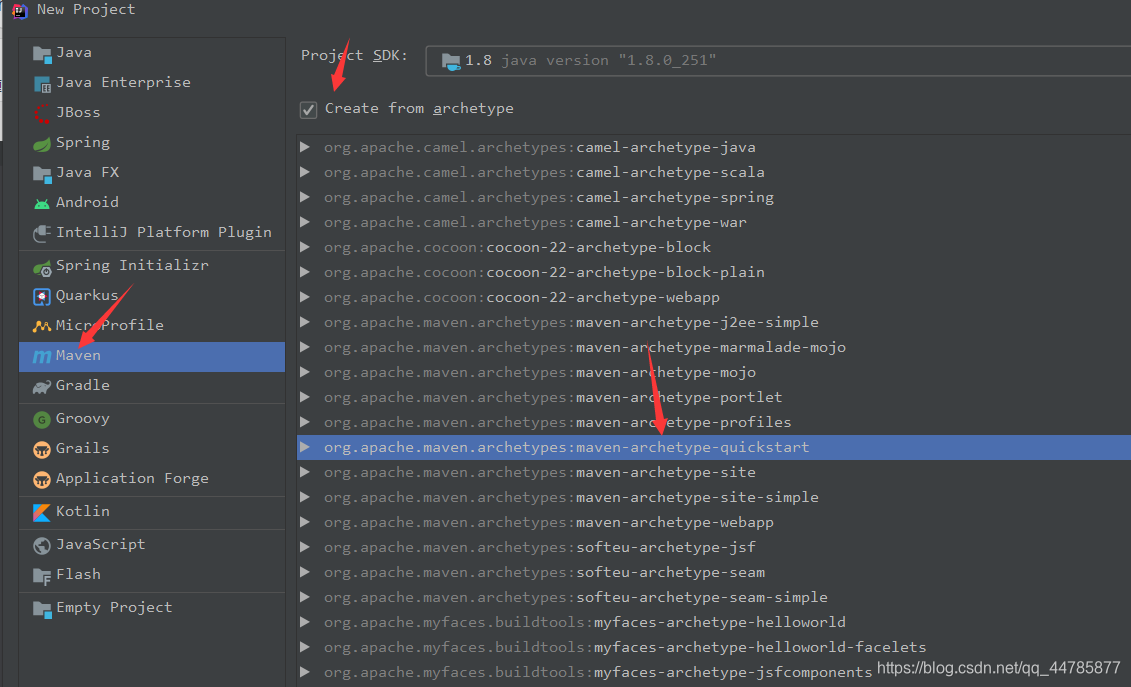Select the Grails icon
Viewport: 1131px width, 687px height.
(42, 450)
